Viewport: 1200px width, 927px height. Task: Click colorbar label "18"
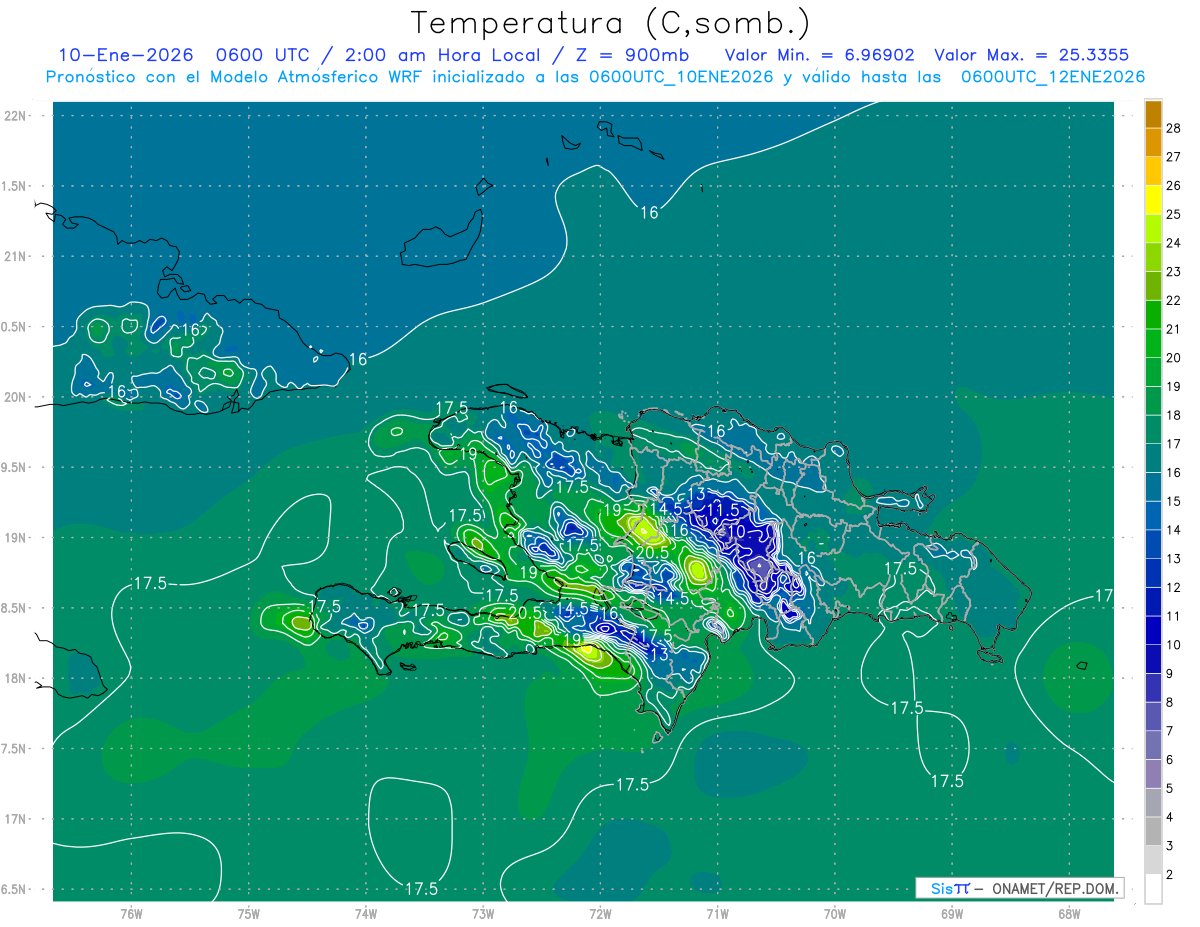pos(1174,415)
